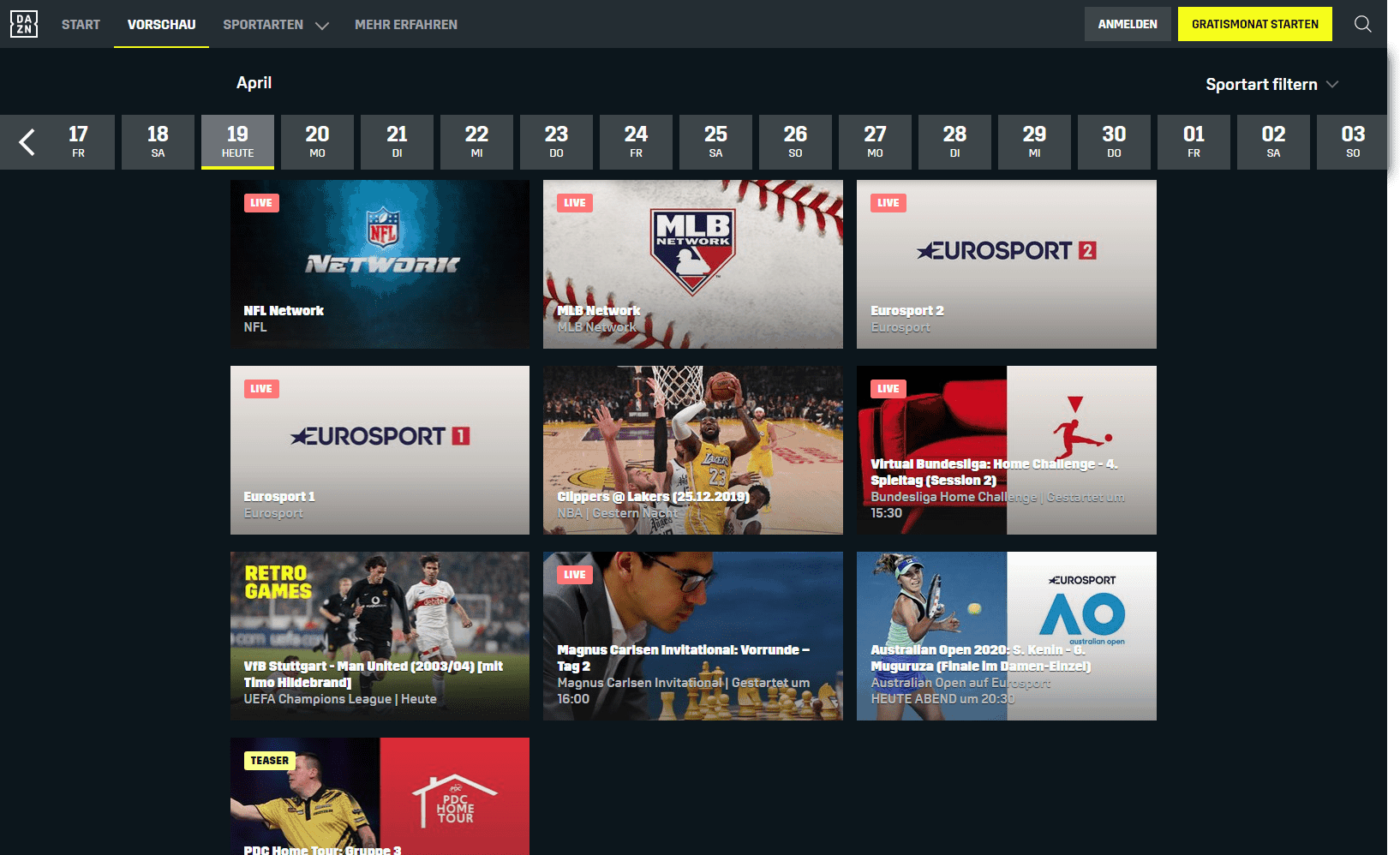
Task: Open Magnus Carlsen Invitational thumbnail
Action: [x=693, y=636]
